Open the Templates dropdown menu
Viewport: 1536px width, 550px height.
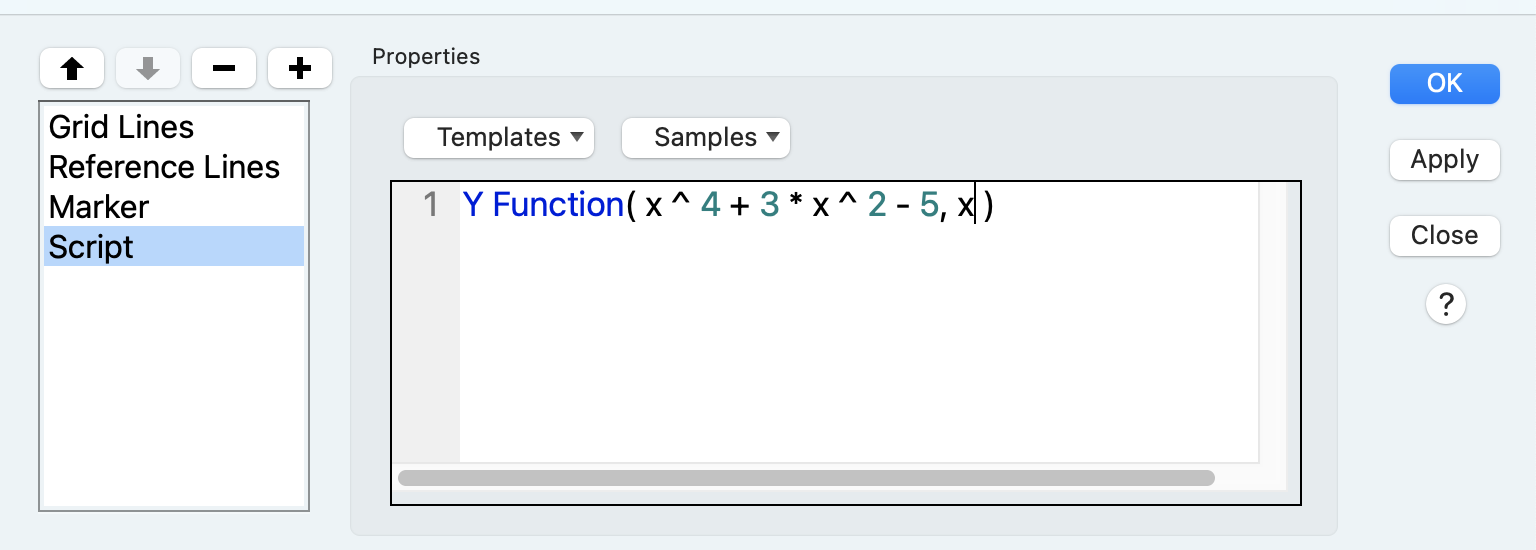click(498, 138)
